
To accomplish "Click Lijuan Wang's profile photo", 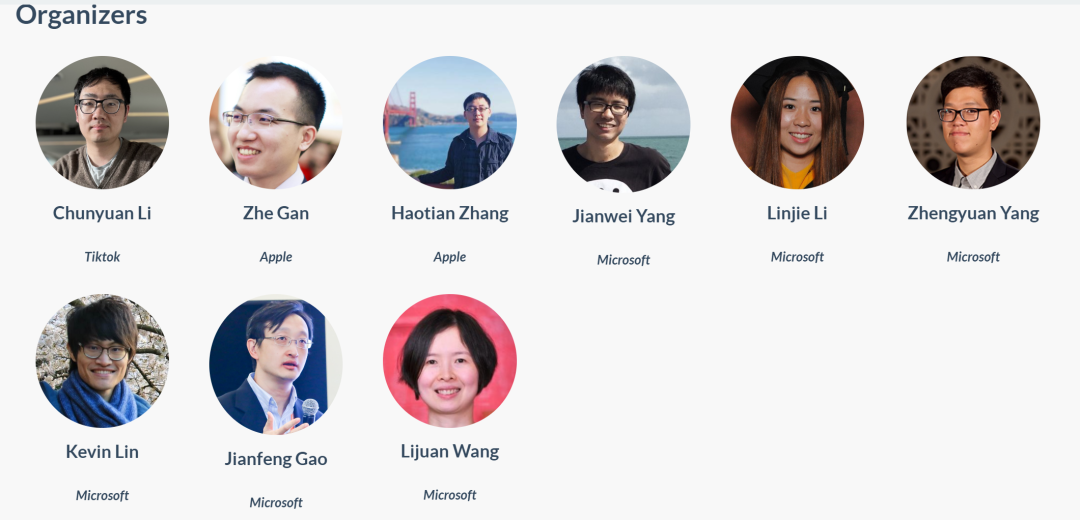I will pyautogui.click(x=450, y=361).
